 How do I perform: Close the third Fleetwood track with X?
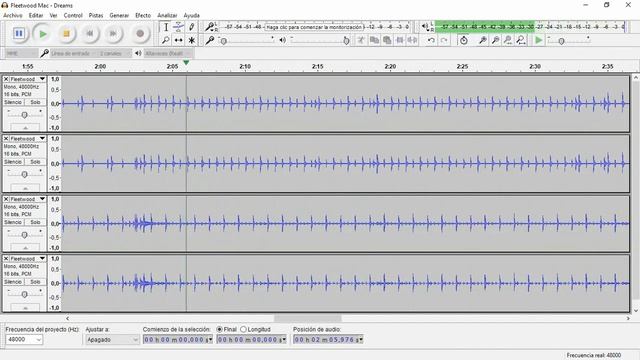[6, 199]
